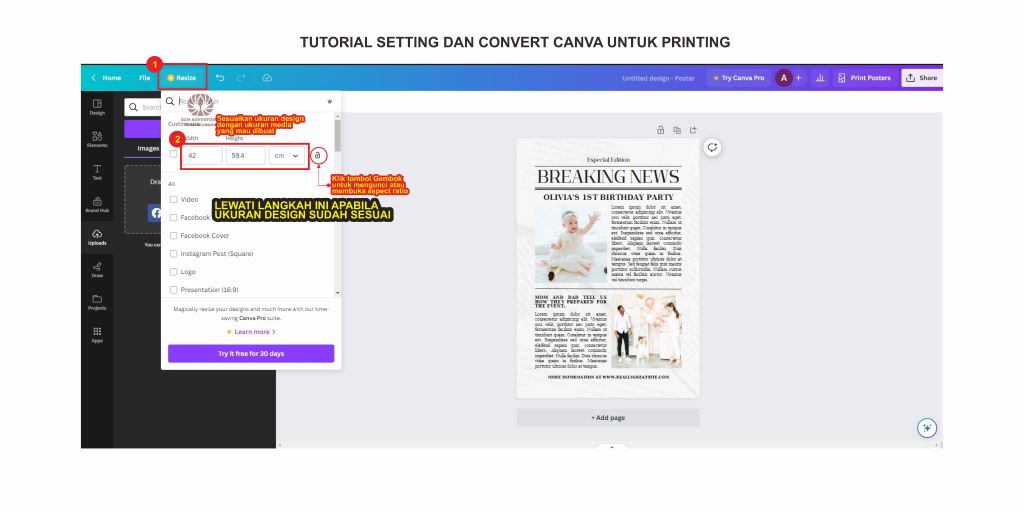Click Try Canva Pro button
The width and height of the screenshot is (1024, 512).
739,78
